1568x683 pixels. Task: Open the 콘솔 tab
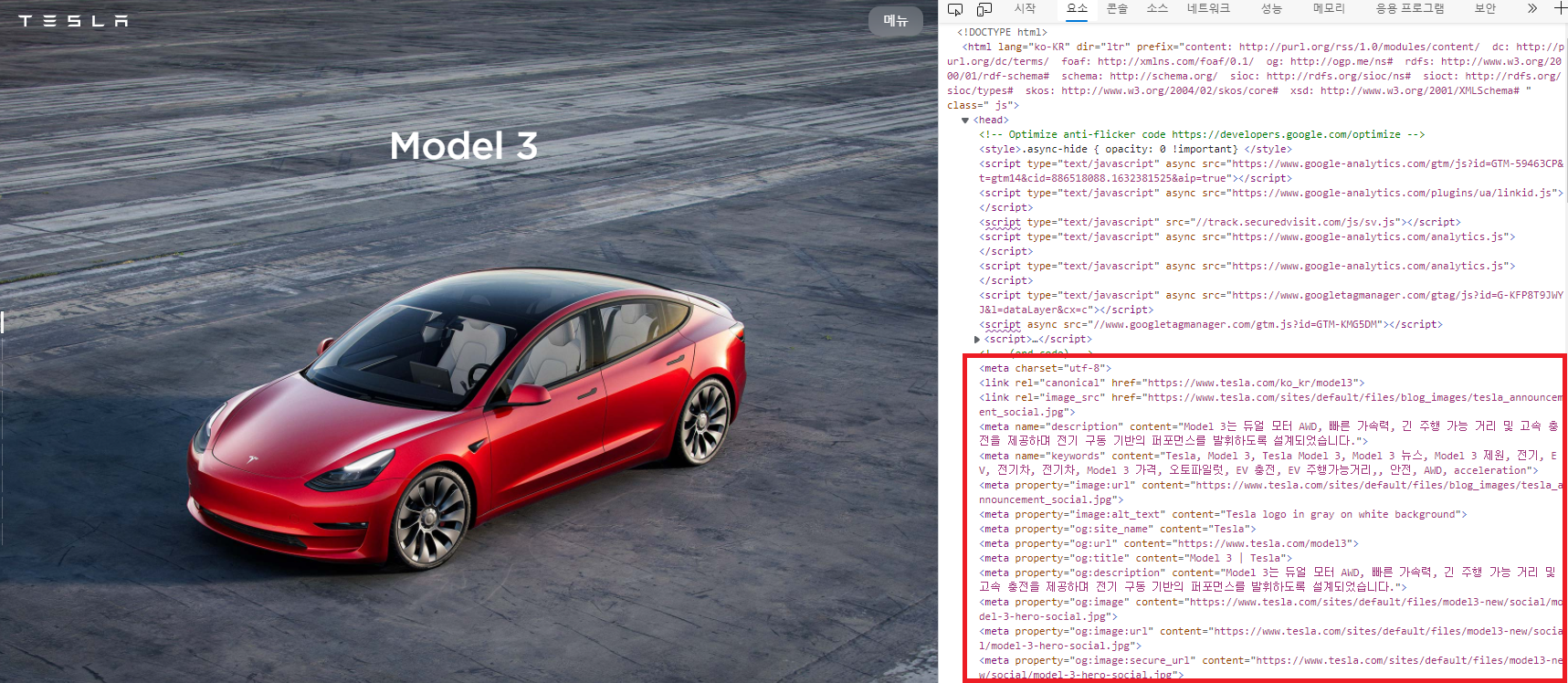pos(1117,8)
